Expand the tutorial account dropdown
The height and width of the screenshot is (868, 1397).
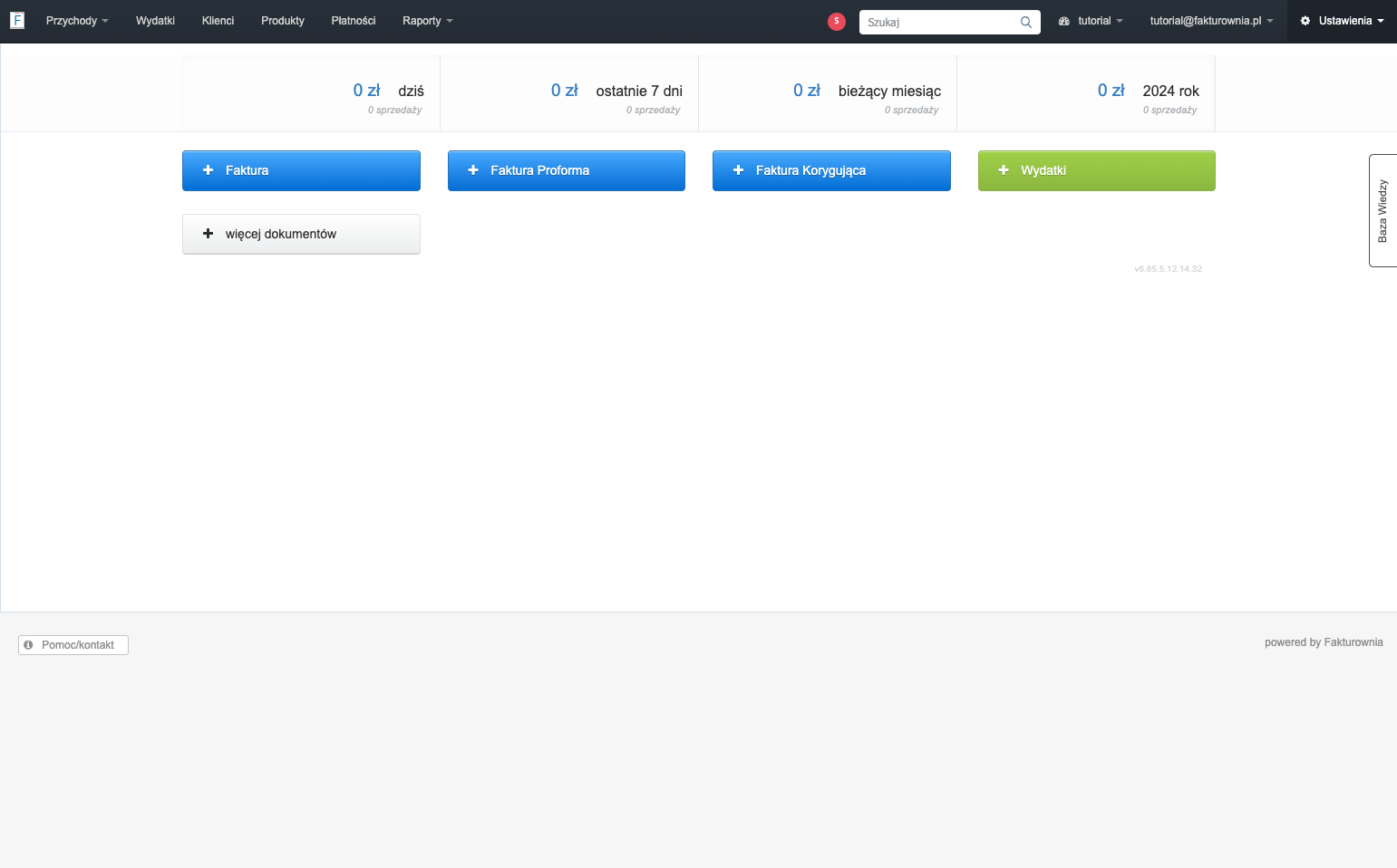(1091, 21)
